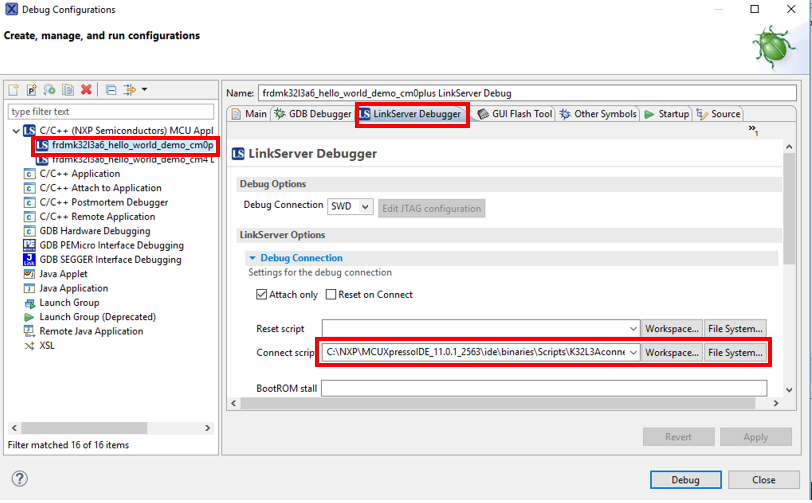Open the LinkServer Debugger tab

[x=411, y=114]
